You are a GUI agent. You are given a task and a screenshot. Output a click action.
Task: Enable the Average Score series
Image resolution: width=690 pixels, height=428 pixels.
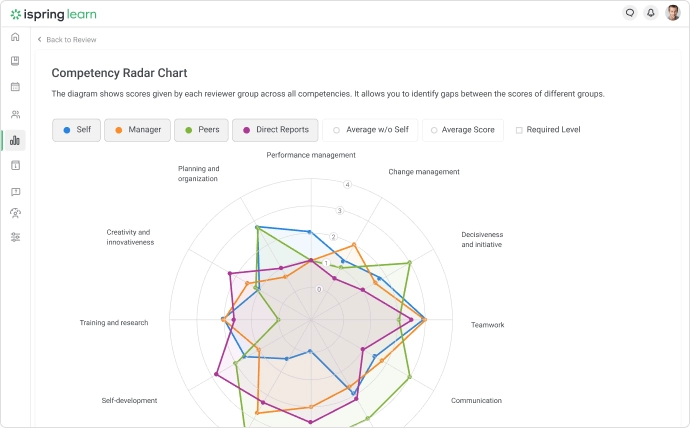(462, 130)
